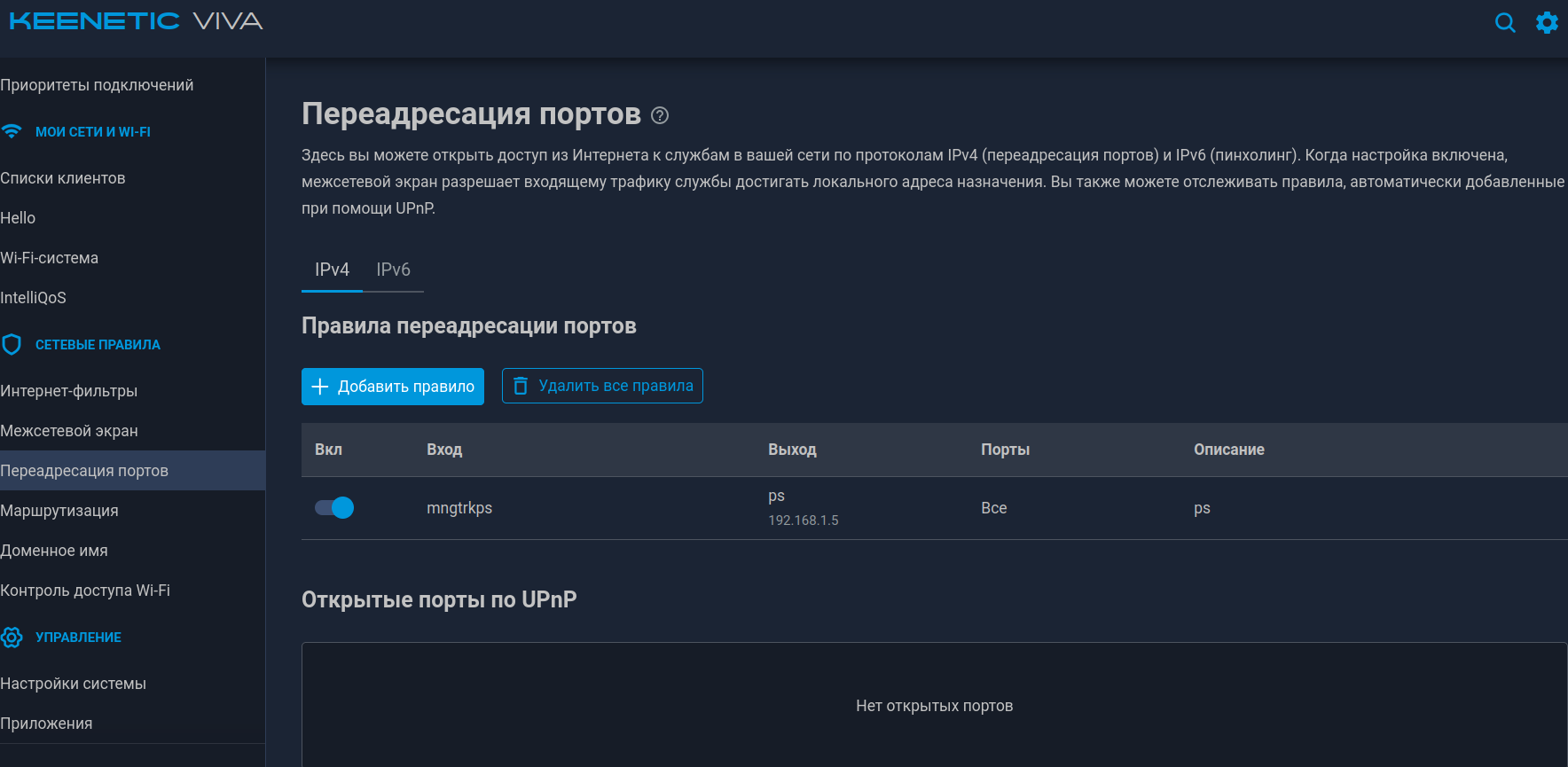Open settings via the gear icon
The height and width of the screenshot is (767, 1568).
1547,23
